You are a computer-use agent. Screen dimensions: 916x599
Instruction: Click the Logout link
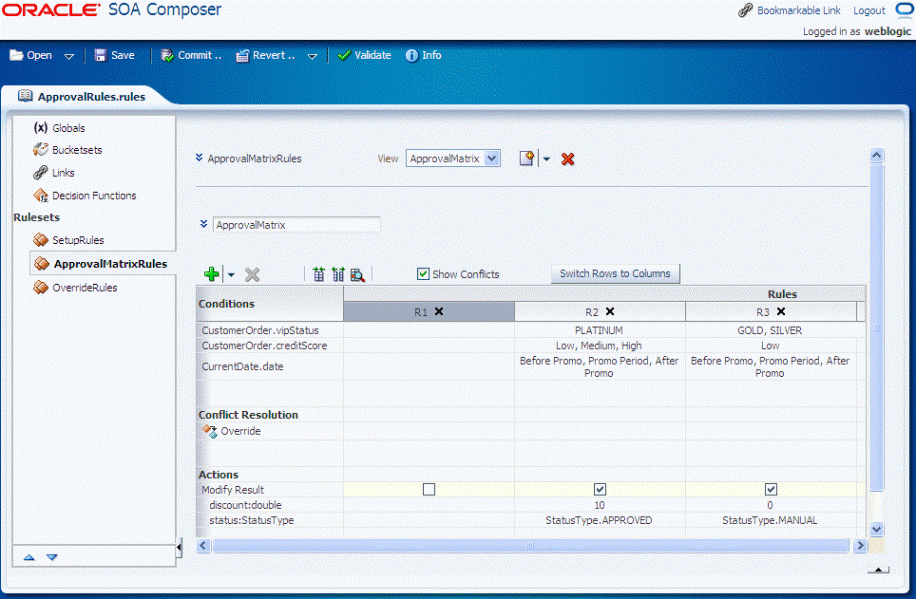pyautogui.click(x=869, y=11)
